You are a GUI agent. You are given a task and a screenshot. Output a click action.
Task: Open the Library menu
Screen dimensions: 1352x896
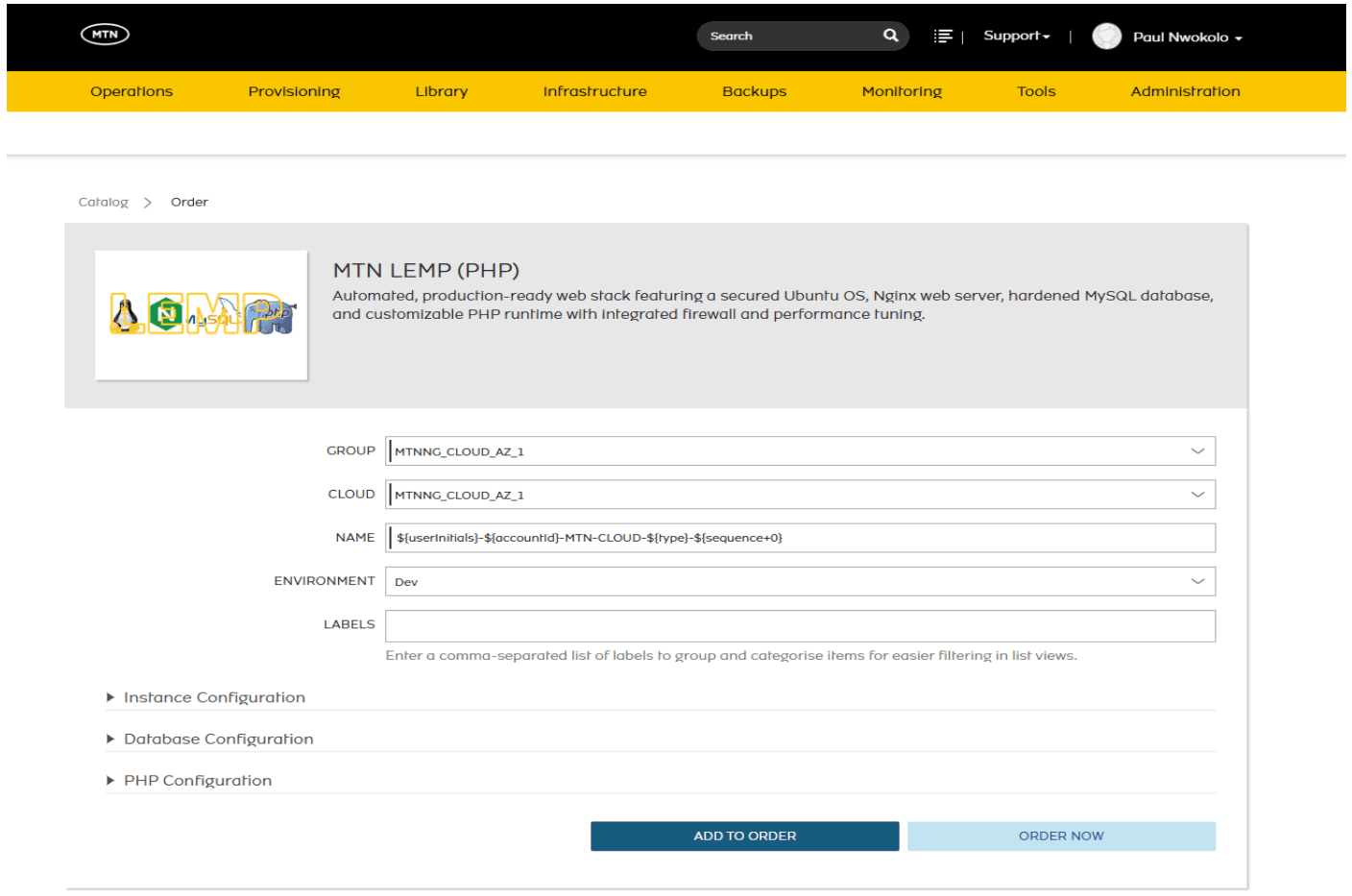coord(441,91)
